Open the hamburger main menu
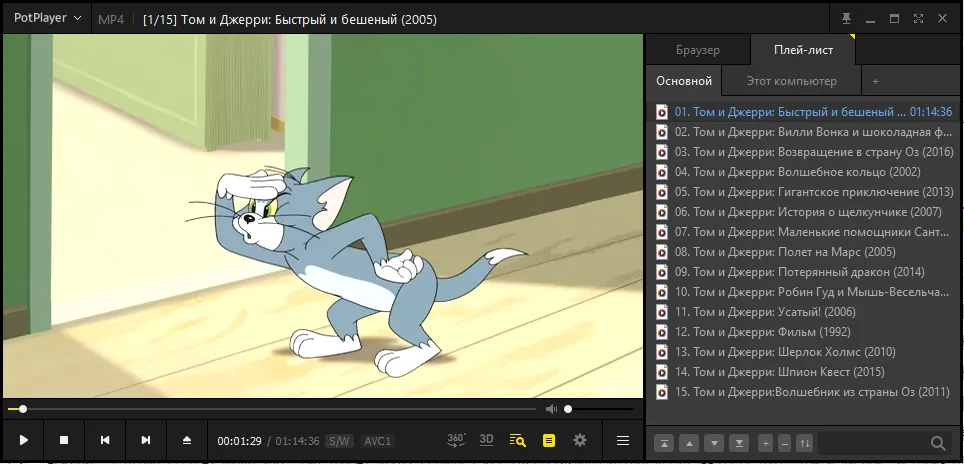This screenshot has height=464, width=964. [623, 440]
